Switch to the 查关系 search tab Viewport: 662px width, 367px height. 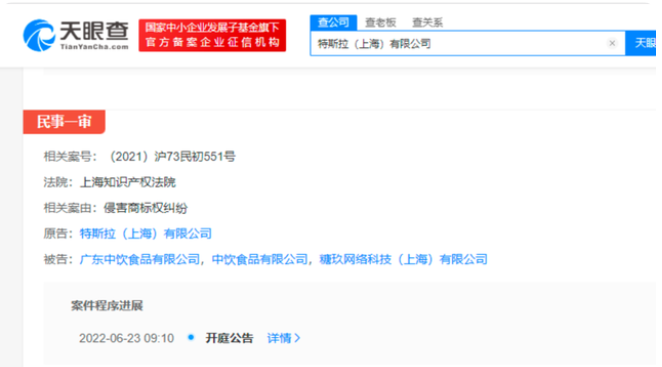click(427, 22)
